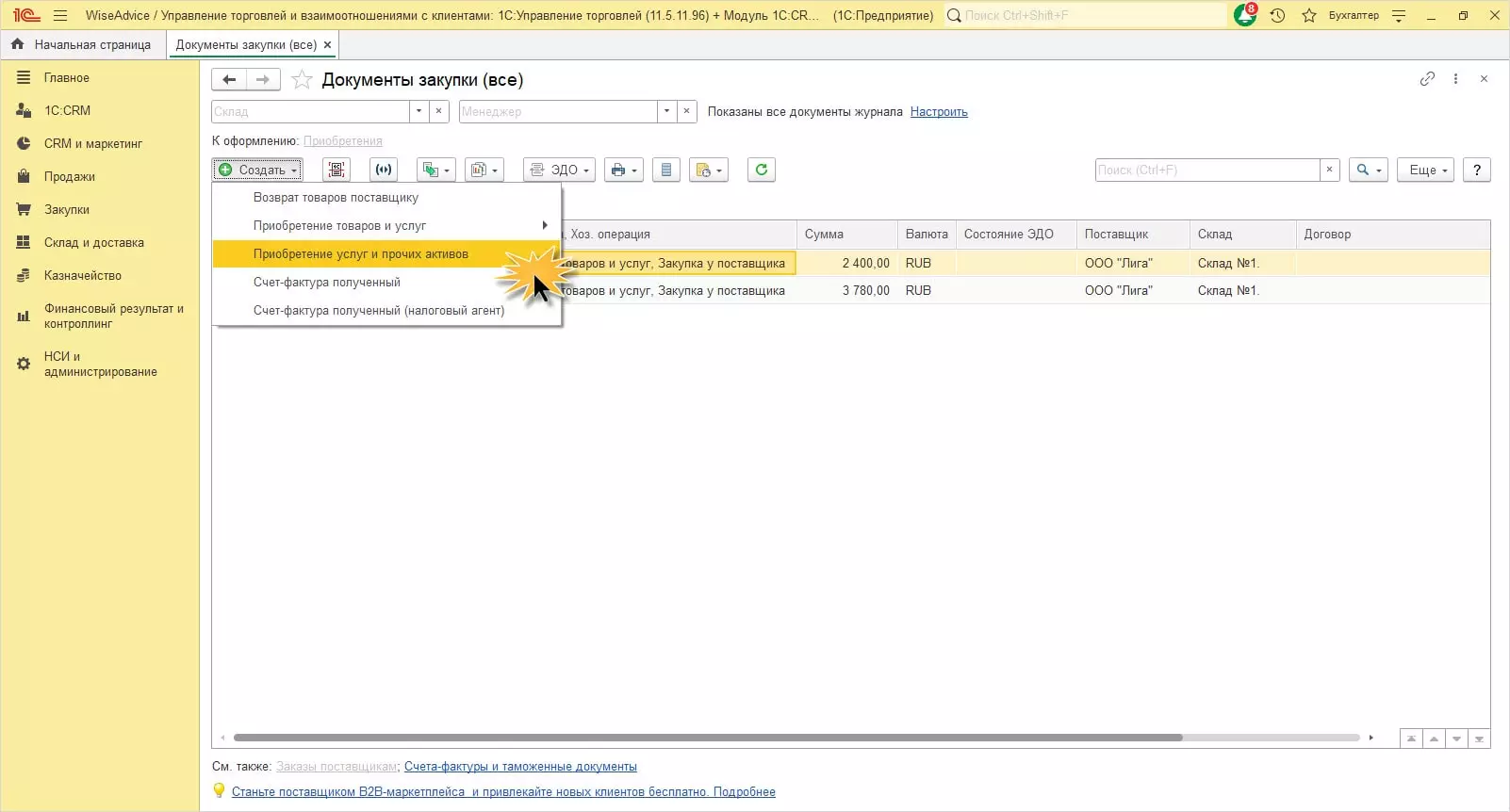Open the Склад filter dropdown arrow

[419, 111]
